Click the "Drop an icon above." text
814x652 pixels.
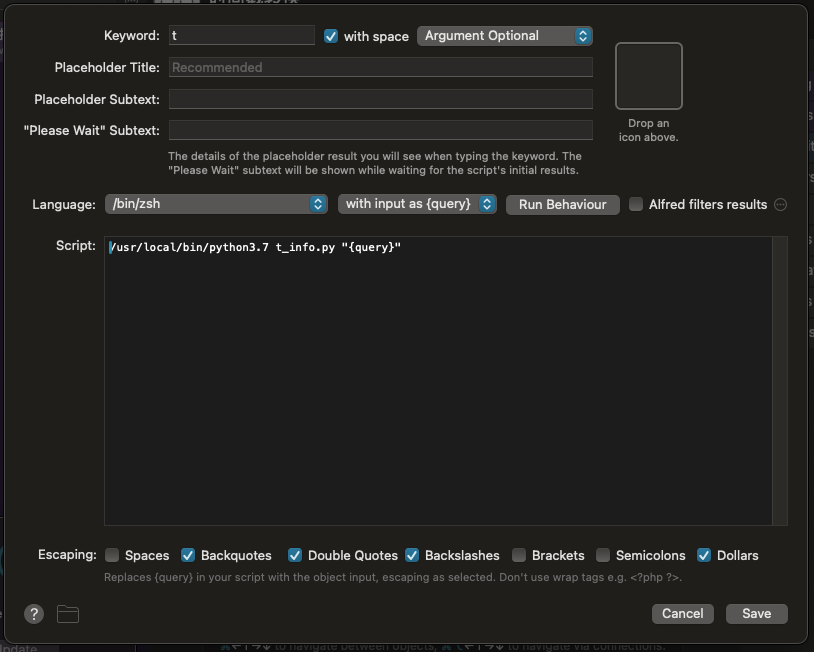[648, 130]
